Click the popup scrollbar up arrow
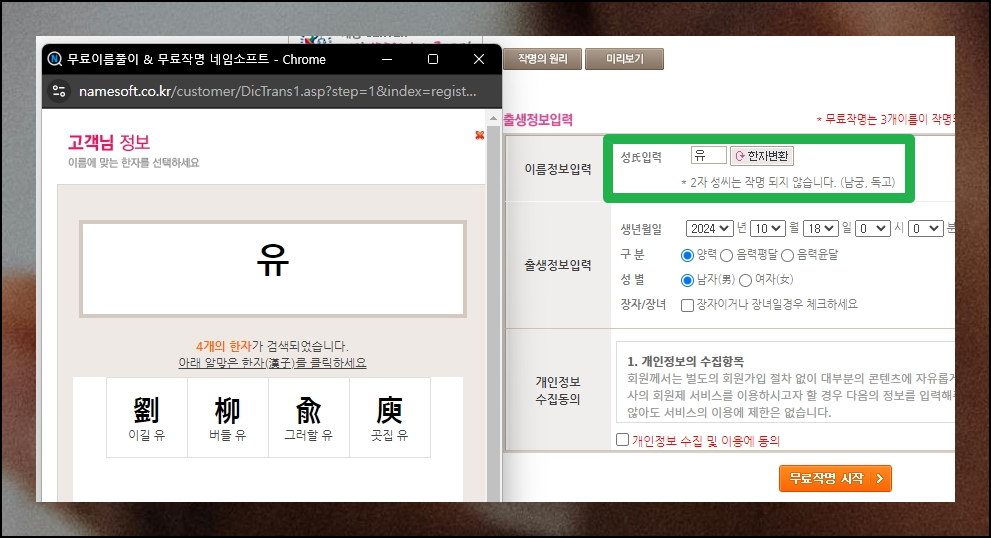 pos(494,118)
